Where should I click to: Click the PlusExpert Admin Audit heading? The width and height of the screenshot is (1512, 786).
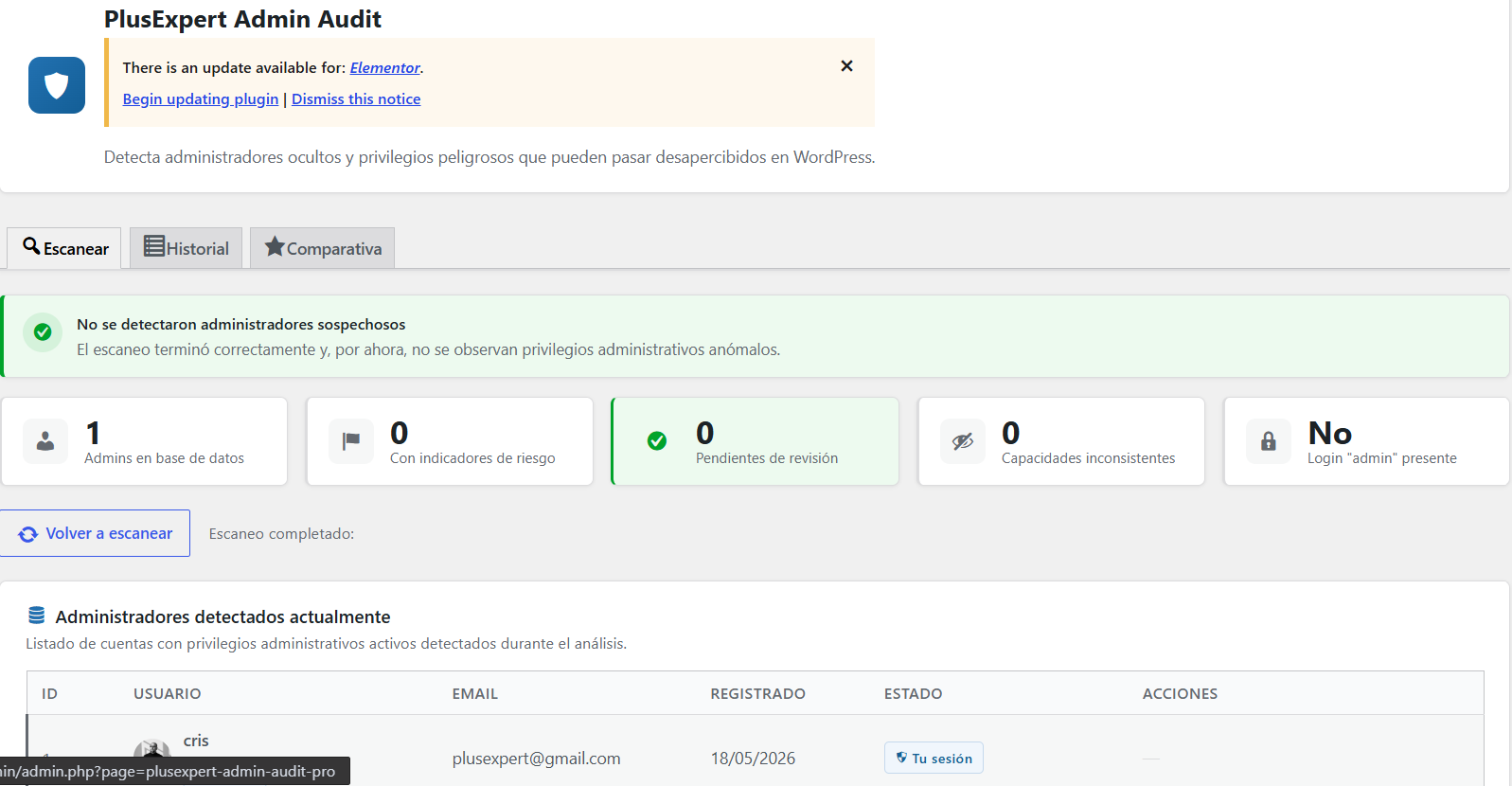point(242,19)
